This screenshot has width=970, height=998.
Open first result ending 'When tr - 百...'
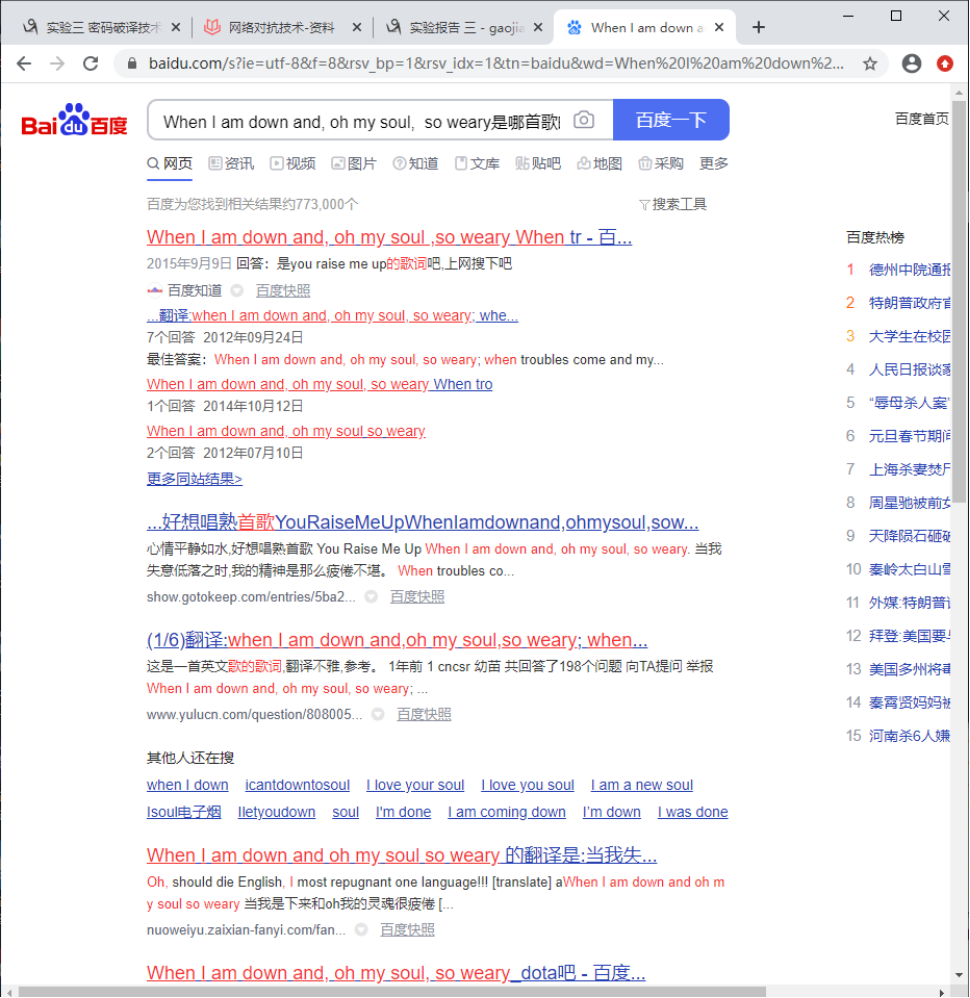click(x=389, y=237)
